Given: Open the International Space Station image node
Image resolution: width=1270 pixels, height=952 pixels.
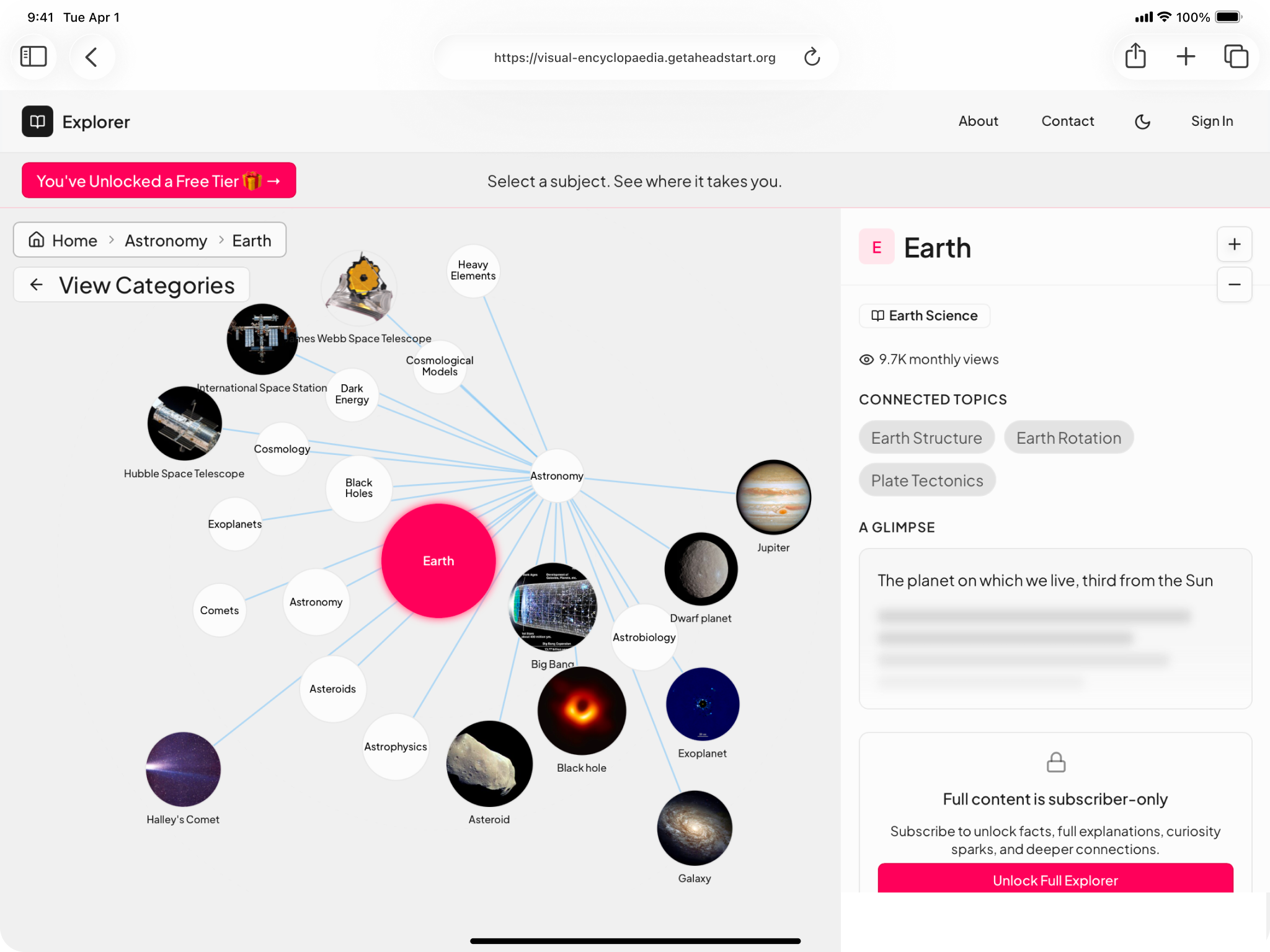Looking at the screenshot, I should [x=262, y=339].
